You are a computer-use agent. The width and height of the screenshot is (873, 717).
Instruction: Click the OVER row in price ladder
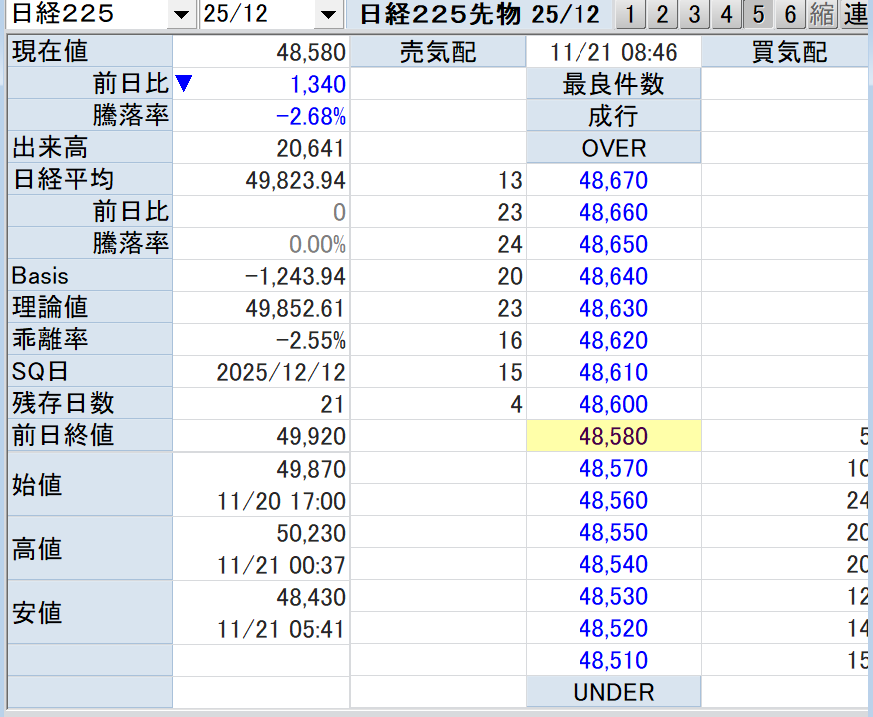coord(613,148)
